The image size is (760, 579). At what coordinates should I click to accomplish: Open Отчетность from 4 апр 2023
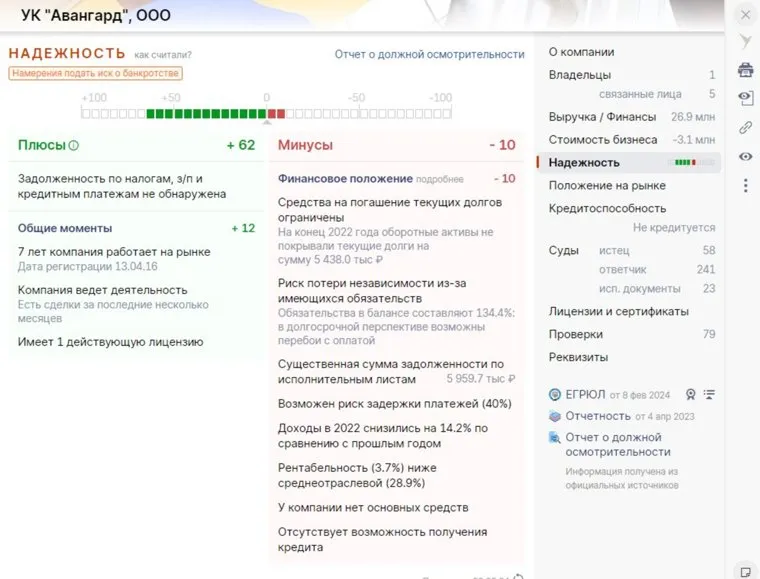[x=598, y=416]
